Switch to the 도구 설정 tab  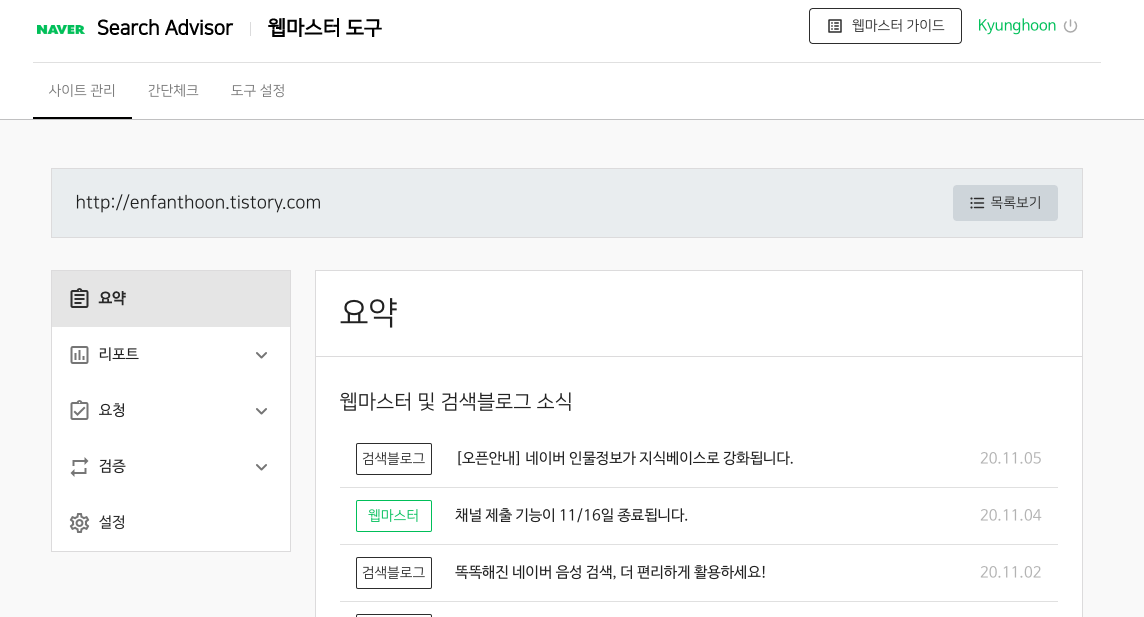(258, 90)
